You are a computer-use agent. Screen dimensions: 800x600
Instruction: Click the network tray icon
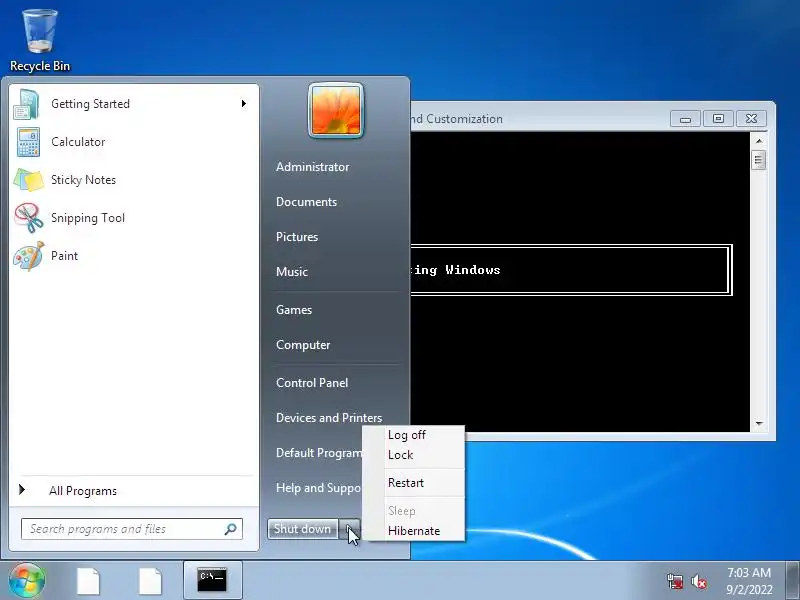[675, 581]
